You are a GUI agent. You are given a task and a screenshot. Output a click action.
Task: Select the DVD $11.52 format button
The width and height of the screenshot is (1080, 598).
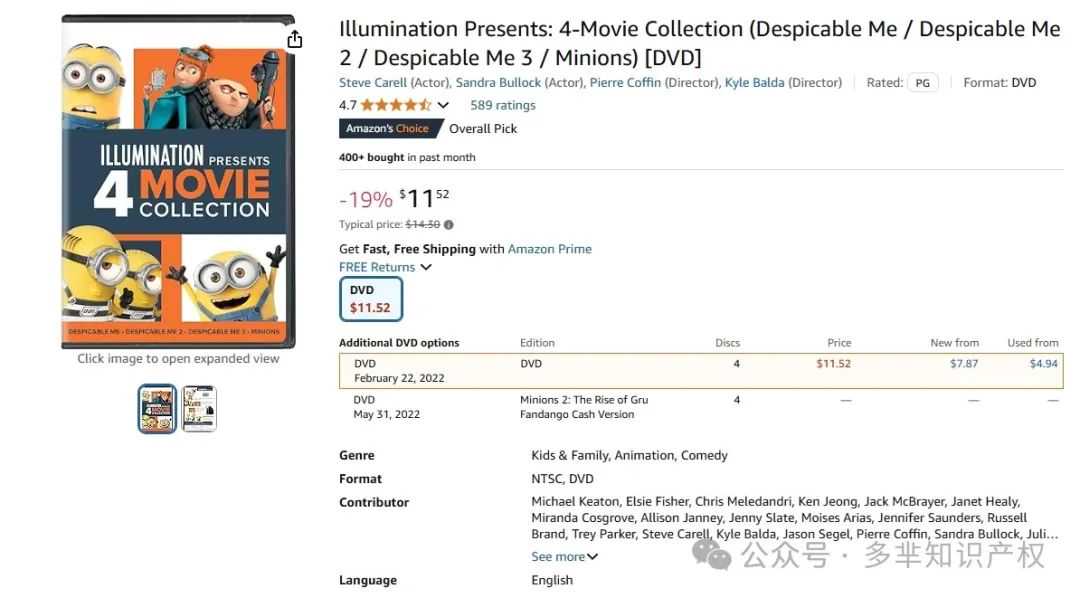point(371,299)
